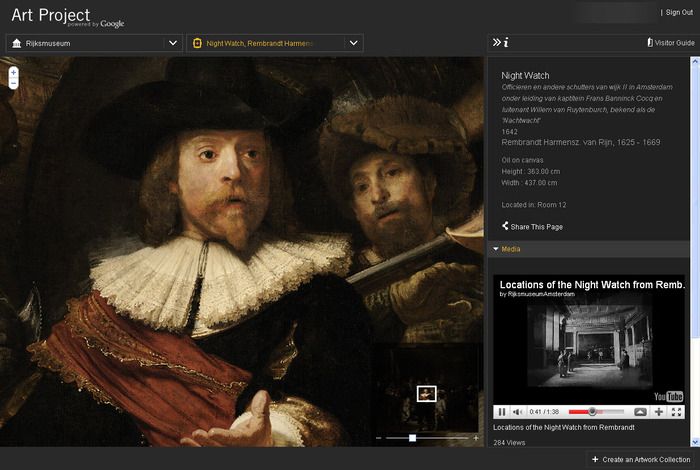700x470 pixels.
Task: Open the video player pop-up menu arrow
Action: 640,412
